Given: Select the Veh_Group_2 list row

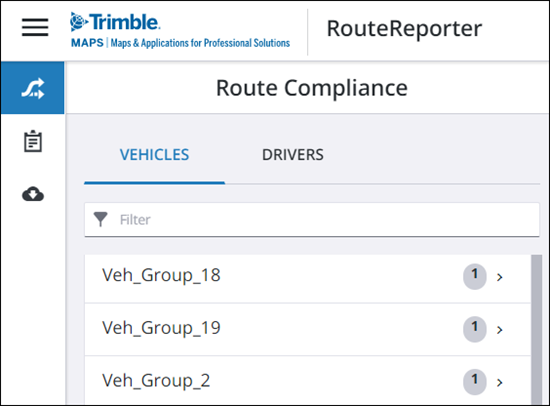Looking at the screenshot, I should pyautogui.click(x=308, y=381).
